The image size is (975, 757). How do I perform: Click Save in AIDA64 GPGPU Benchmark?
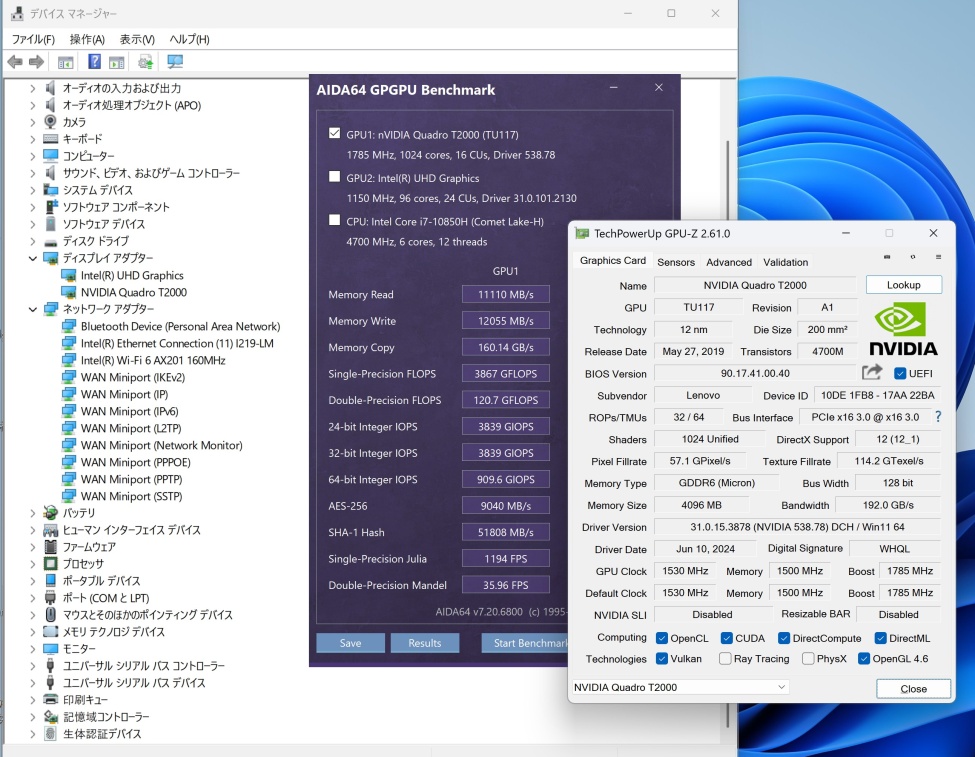[x=350, y=643]
